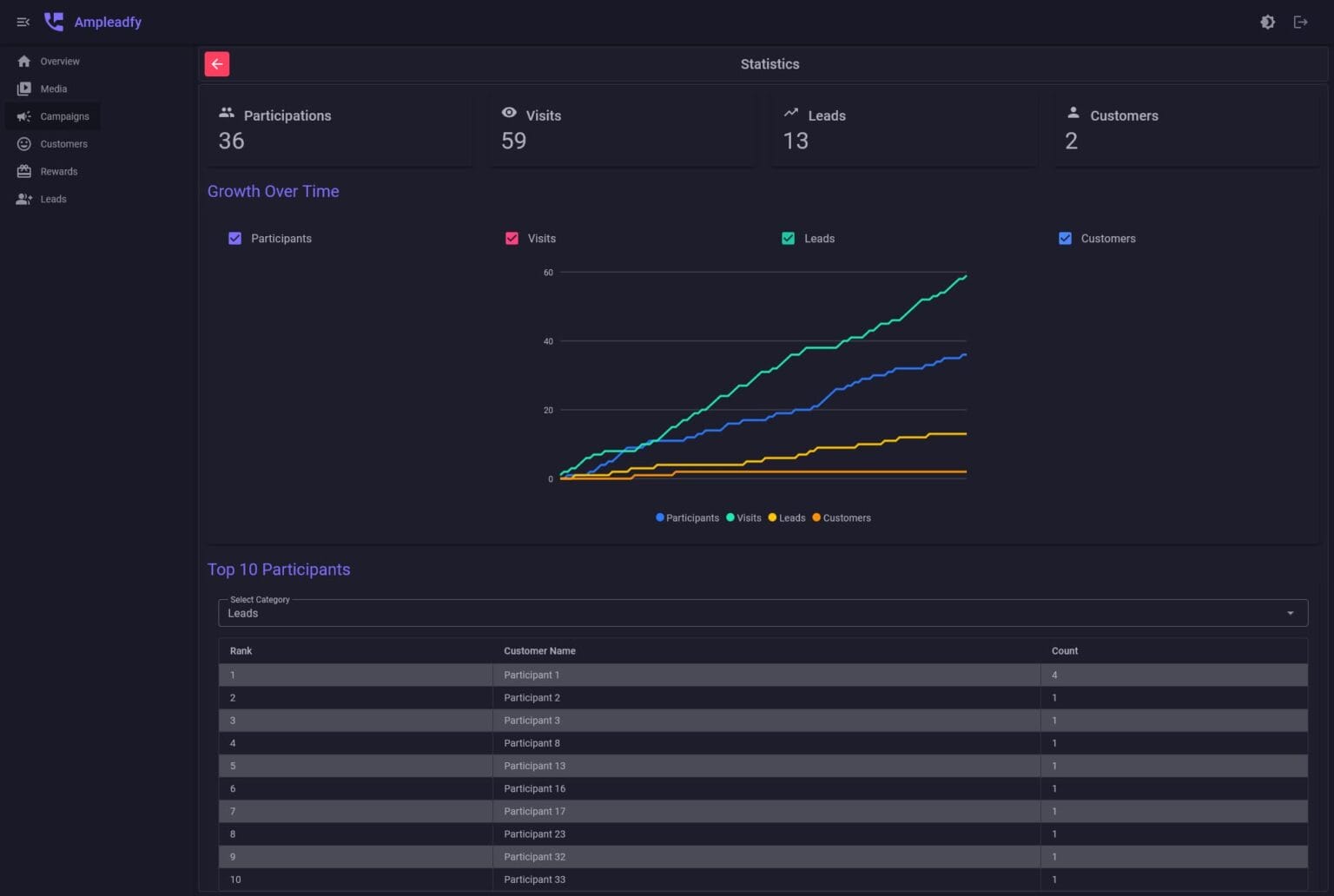The image size is (1334, 896).
Task: Collapse the sidebar with the menu icon
Action: [x=23, y=22]
